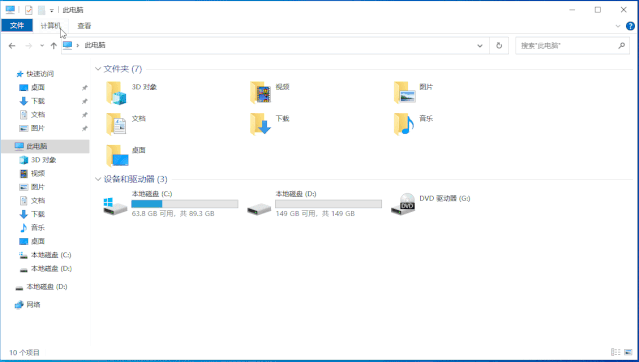Select the 本地磁盘 (C:) drive icon
Image resolution: width=639 pixels, height=362 pixels.
click(x=115, y=206)
